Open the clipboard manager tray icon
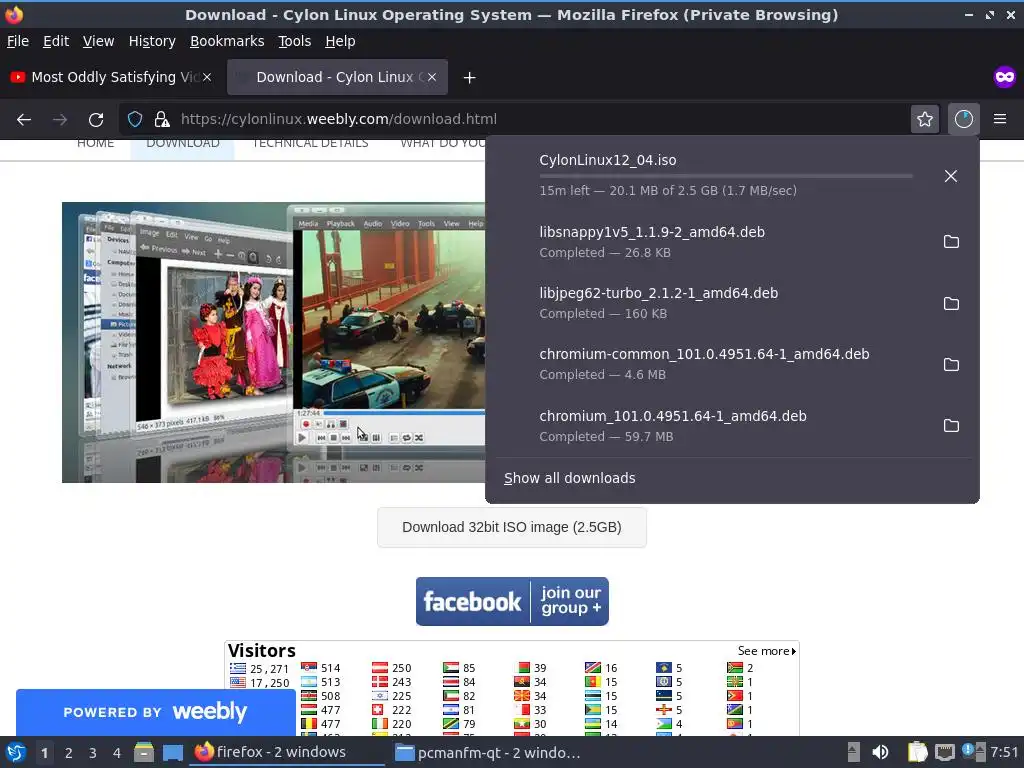1024x768 pixels. tap(917, 752)
